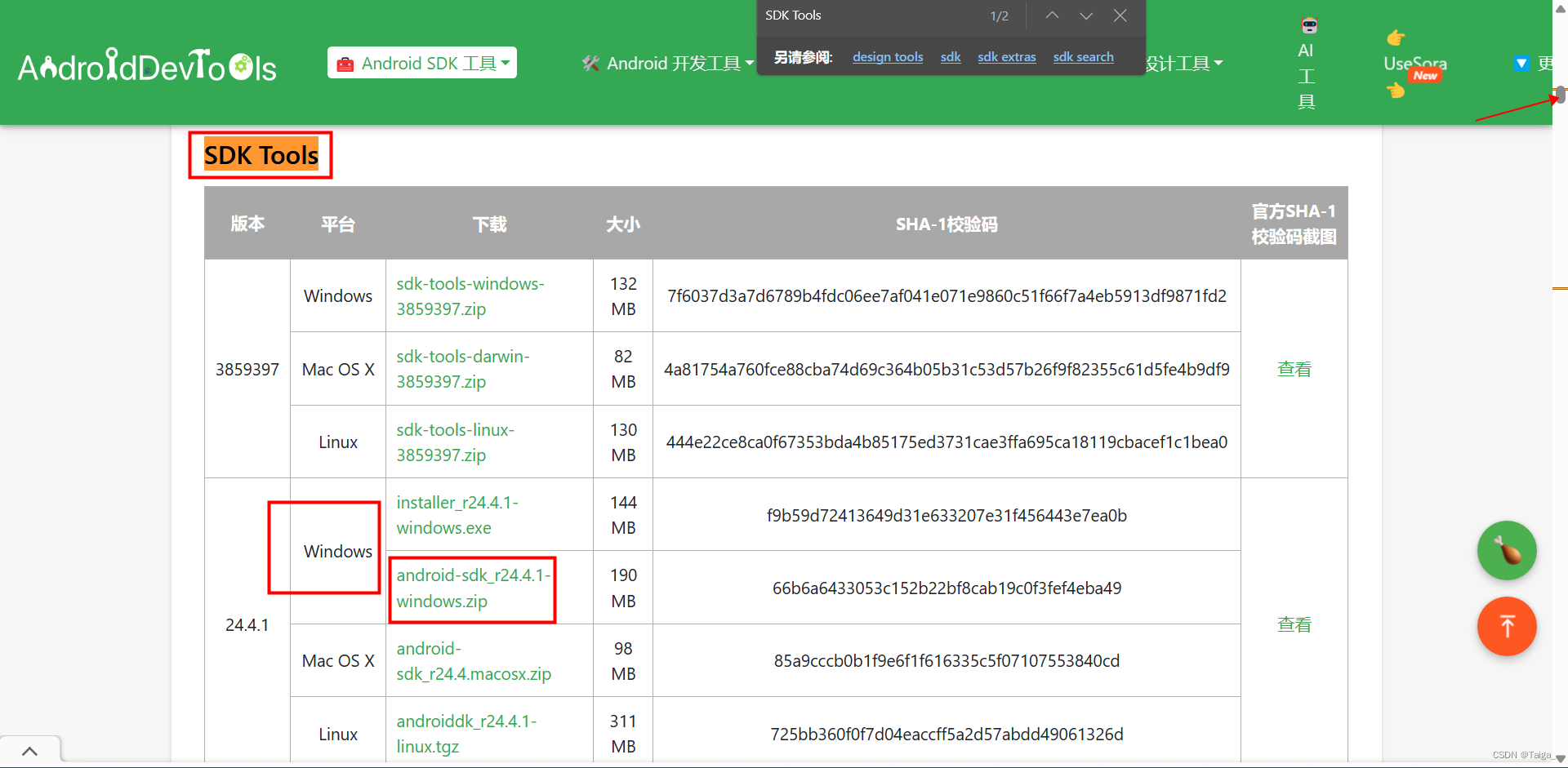Open the sdk extras suggestion link
1568x768 pixels.
[x=1007, y=57]
